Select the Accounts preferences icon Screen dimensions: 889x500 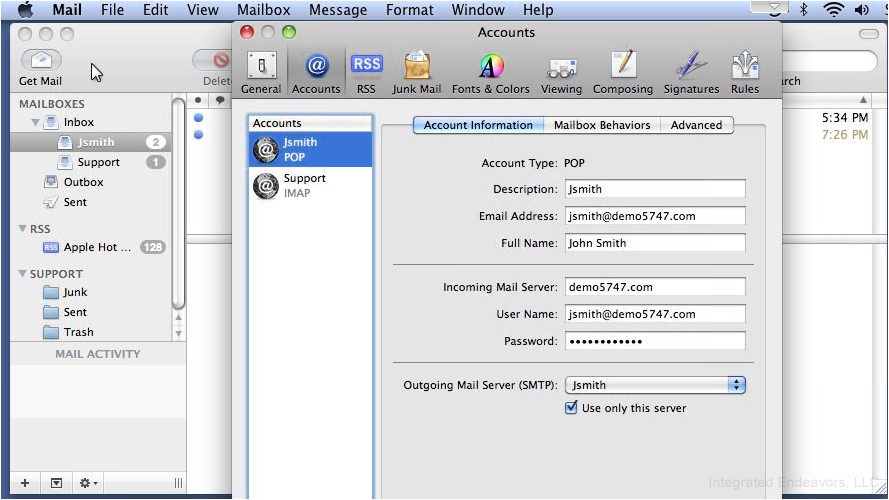click(x=316, y=73)
